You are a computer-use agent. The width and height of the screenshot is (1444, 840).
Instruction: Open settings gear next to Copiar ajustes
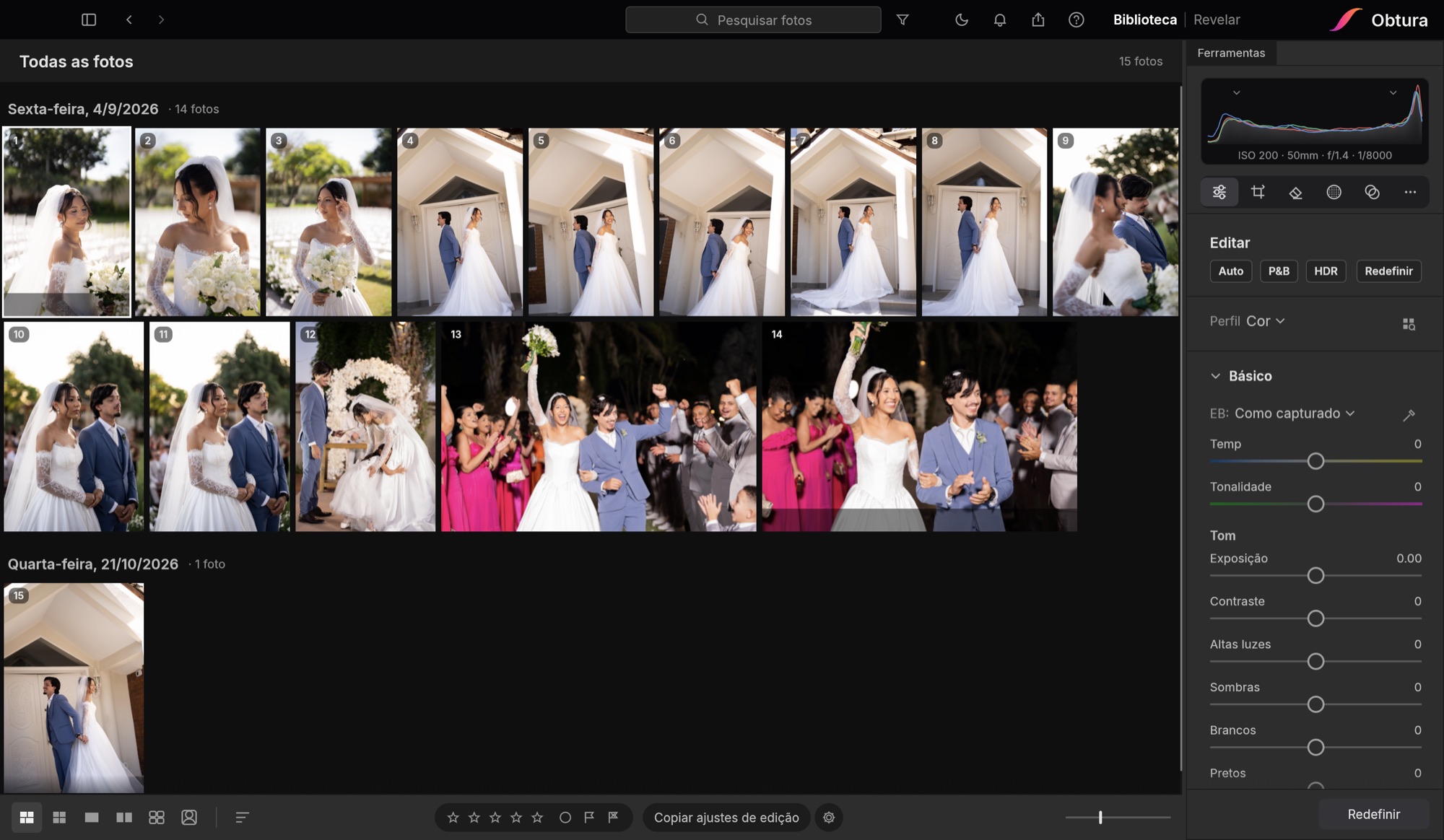[x=829, y=817]
